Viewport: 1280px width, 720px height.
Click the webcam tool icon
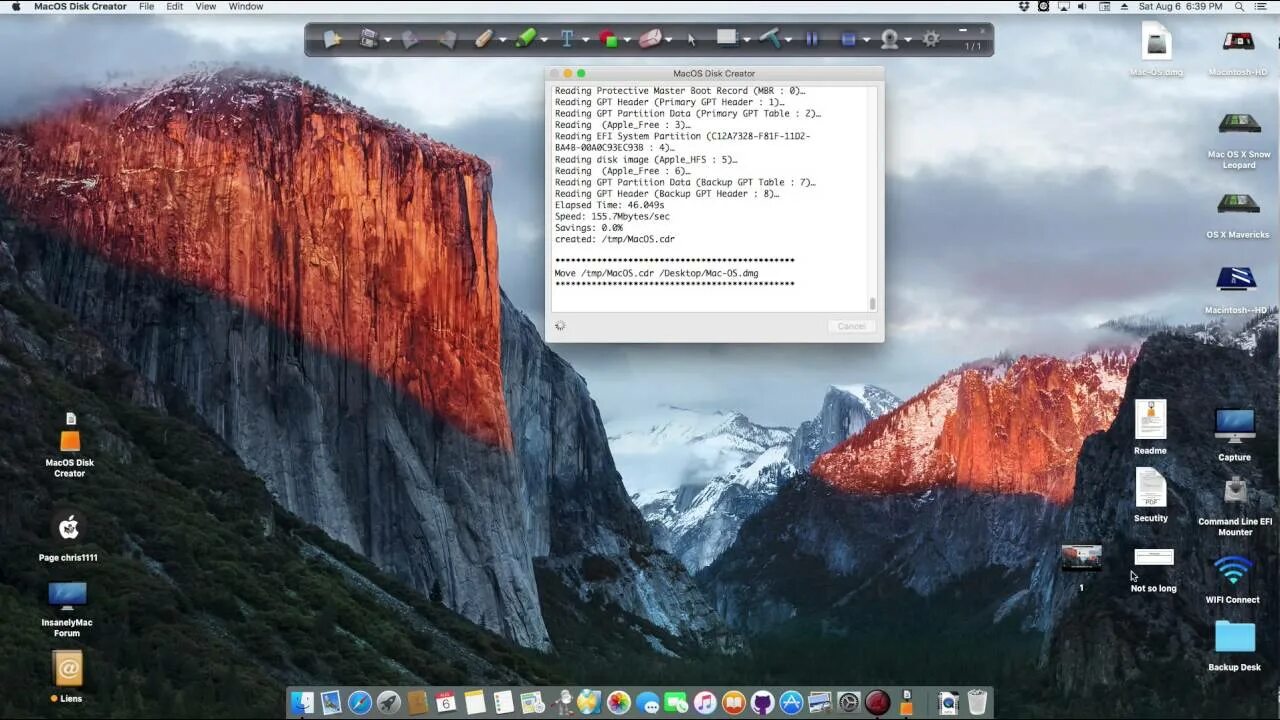tap(889, 39)
